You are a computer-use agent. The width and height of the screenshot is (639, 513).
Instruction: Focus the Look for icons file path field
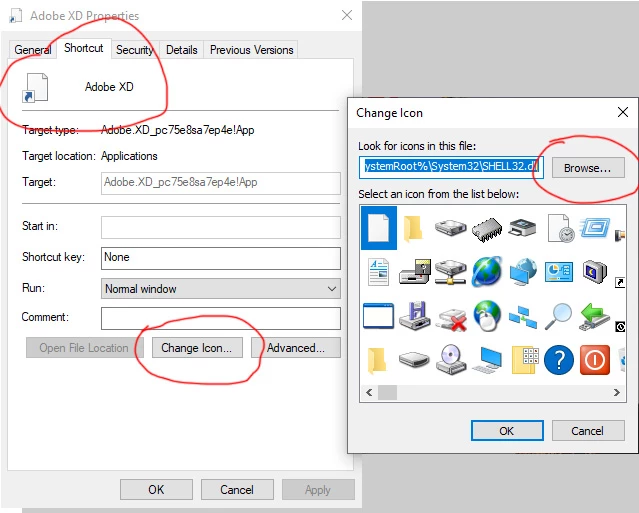[x=451, y=167]
